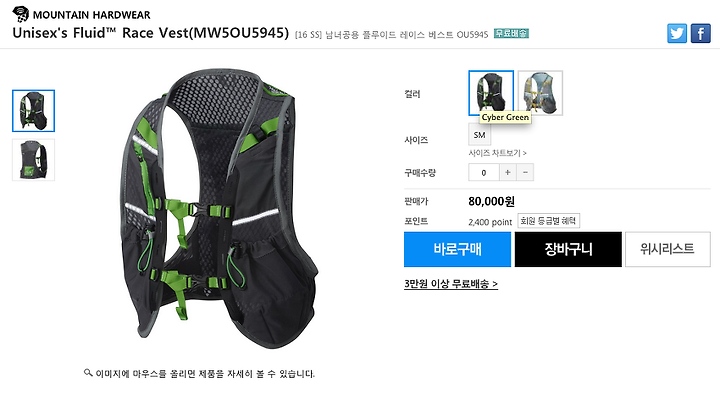
Task: Click the main vest product image
Action: click(219, 209)
